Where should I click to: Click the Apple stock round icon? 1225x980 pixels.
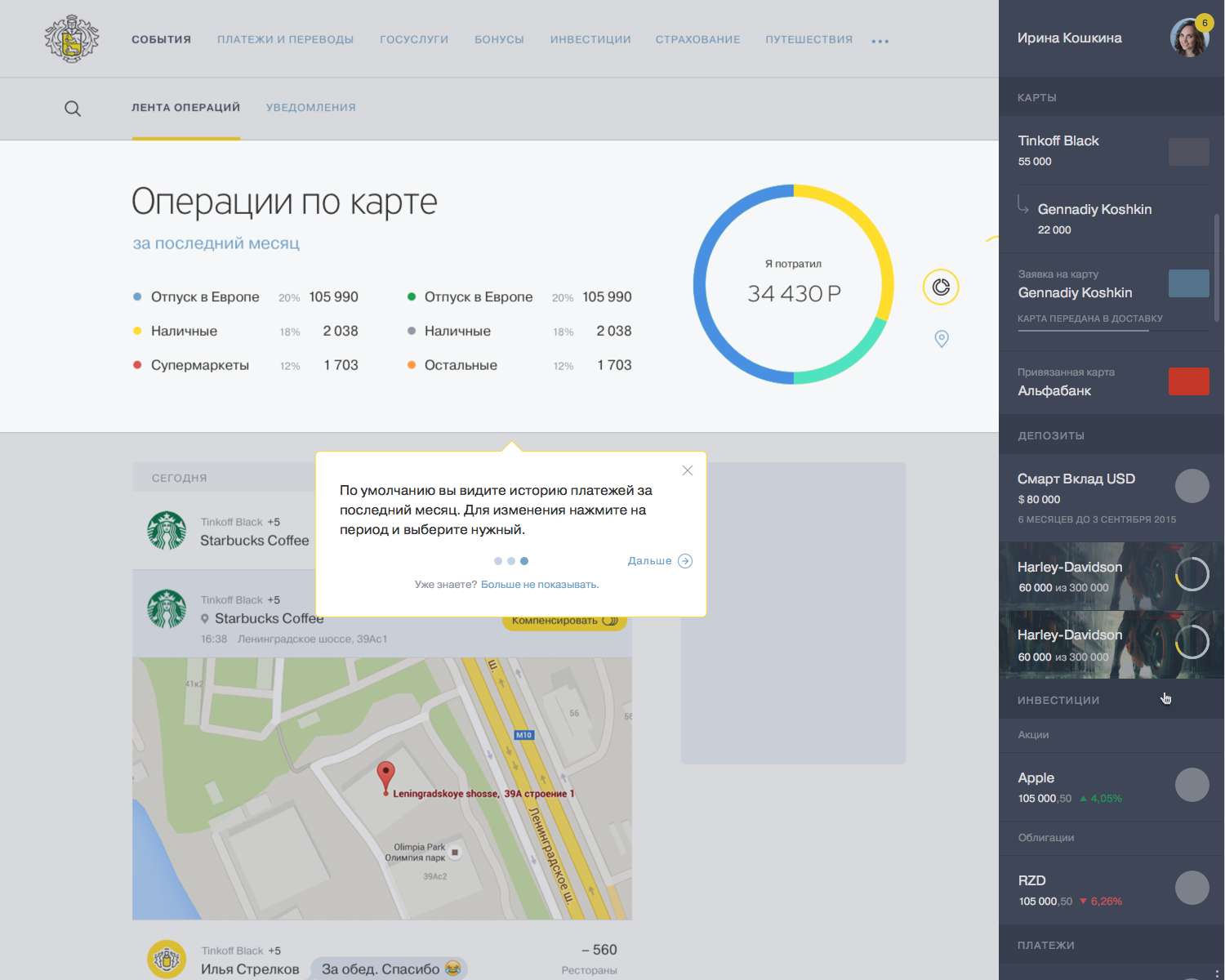[1192, 785]
